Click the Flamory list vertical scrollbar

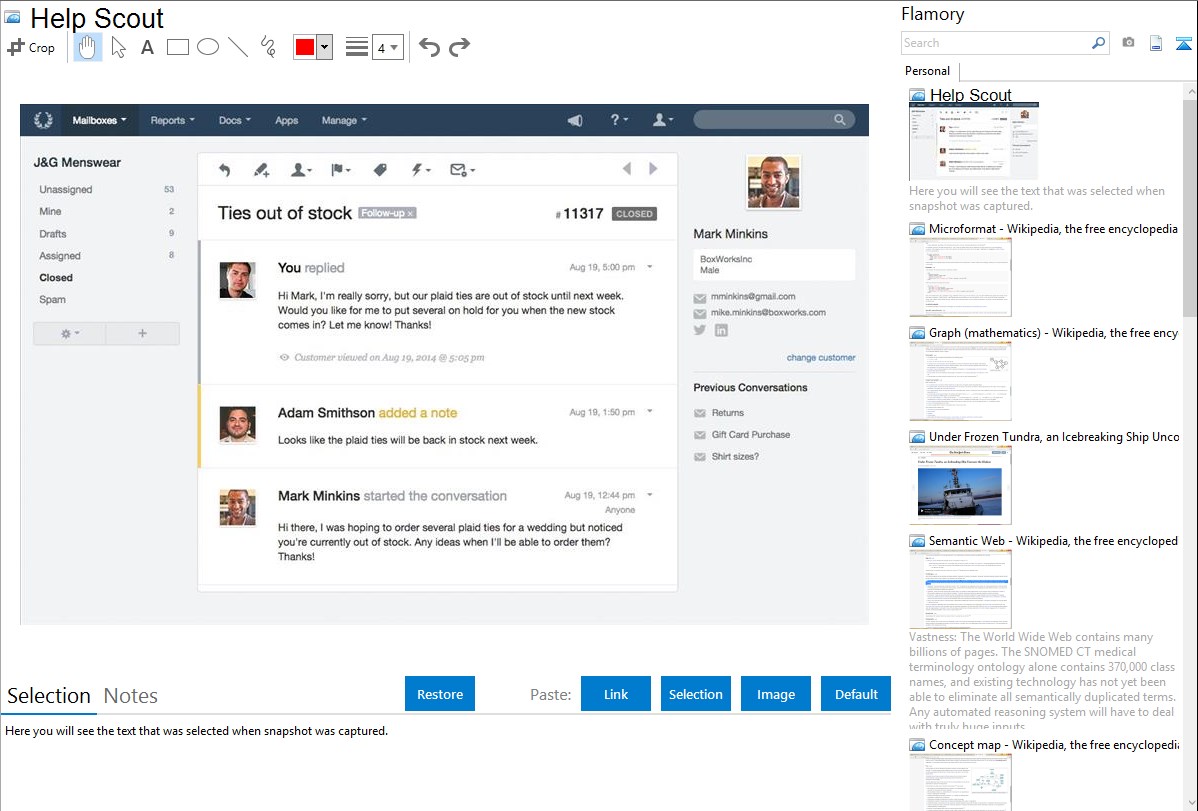pyautogui.click(x=1190, y=207)
